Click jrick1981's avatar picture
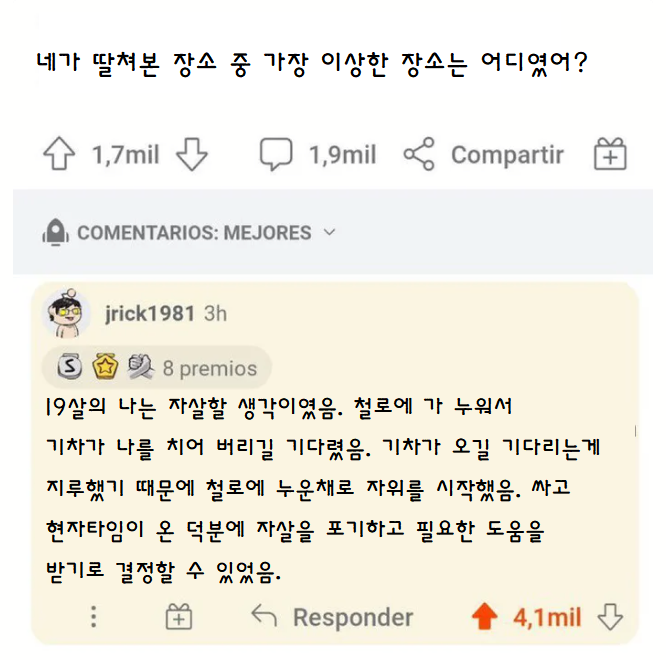Viewport: 666px width, 660px height. tap(68, 314)
